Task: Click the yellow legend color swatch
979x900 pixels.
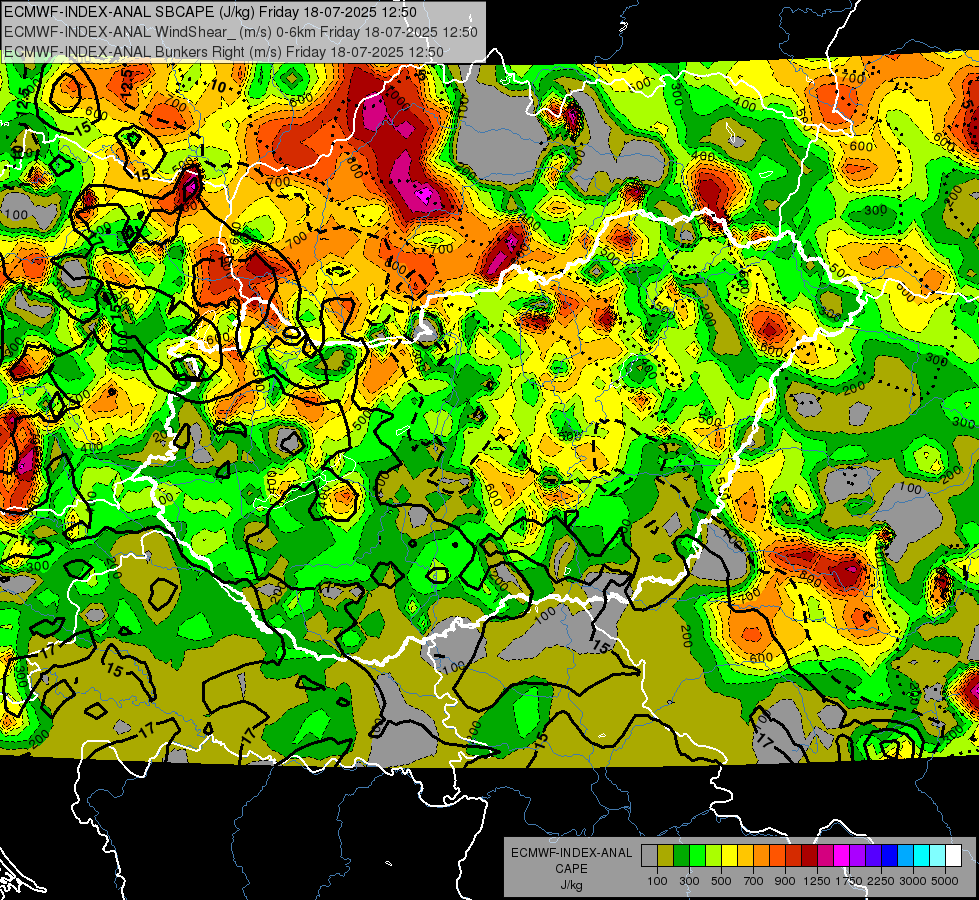Action: coord(729,855)
